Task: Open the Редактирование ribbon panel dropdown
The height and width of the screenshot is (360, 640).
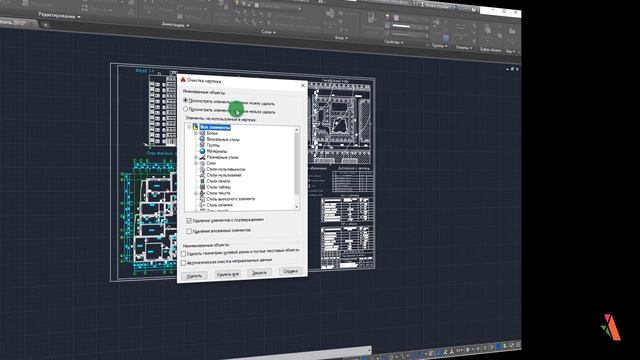Action: coord(59,16)
